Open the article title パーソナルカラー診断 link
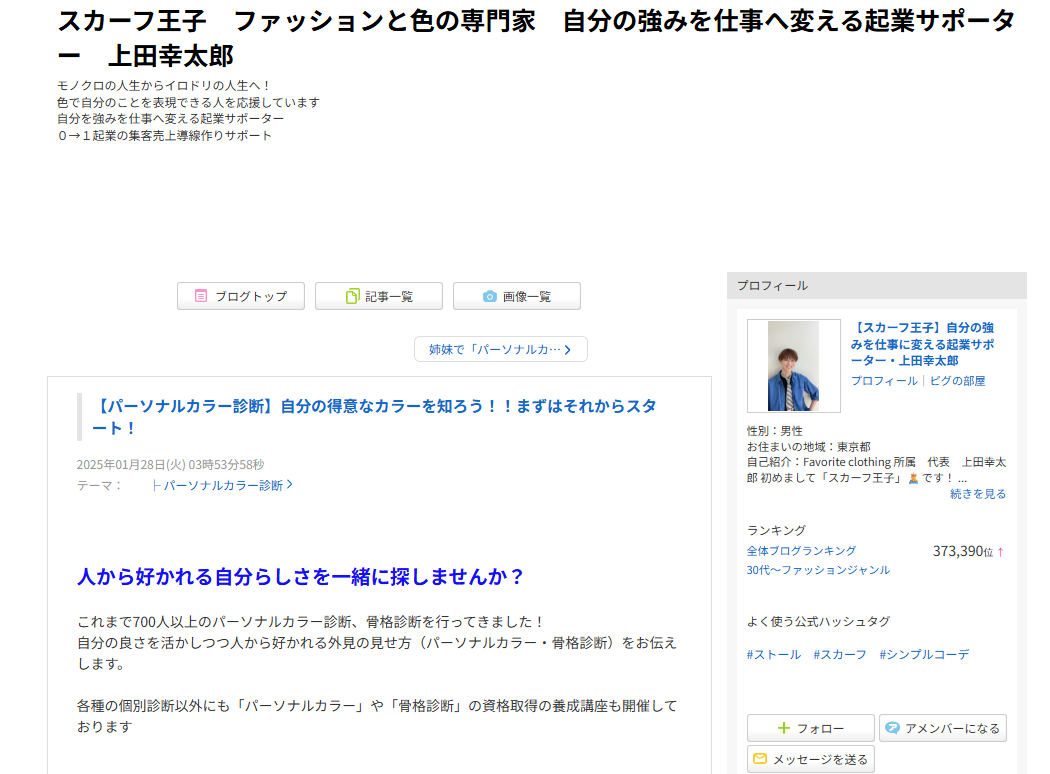 point(376,416)
